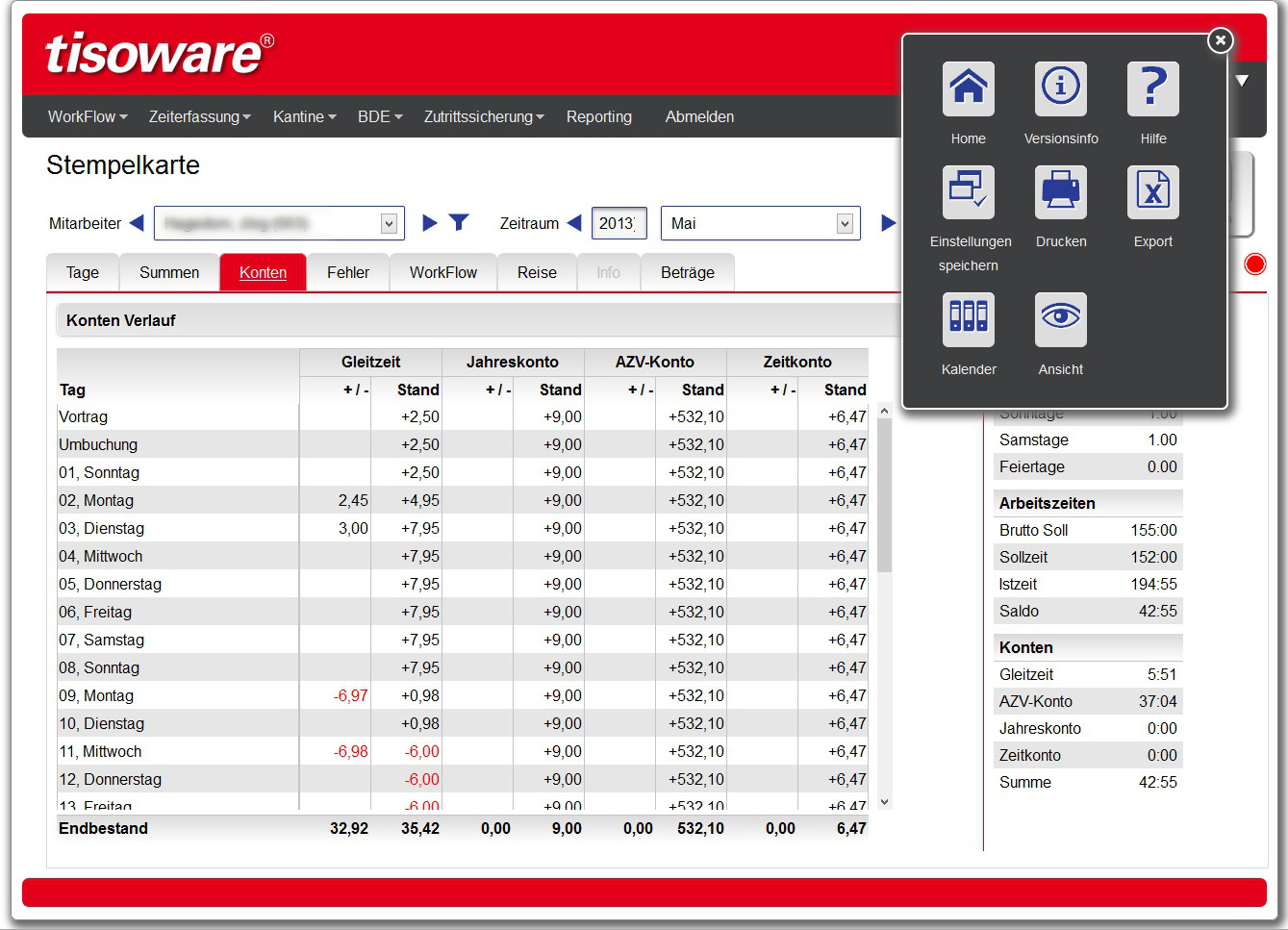Click the Drucken printer icon
The image size is (1288, 930).
coord(1060,192)
